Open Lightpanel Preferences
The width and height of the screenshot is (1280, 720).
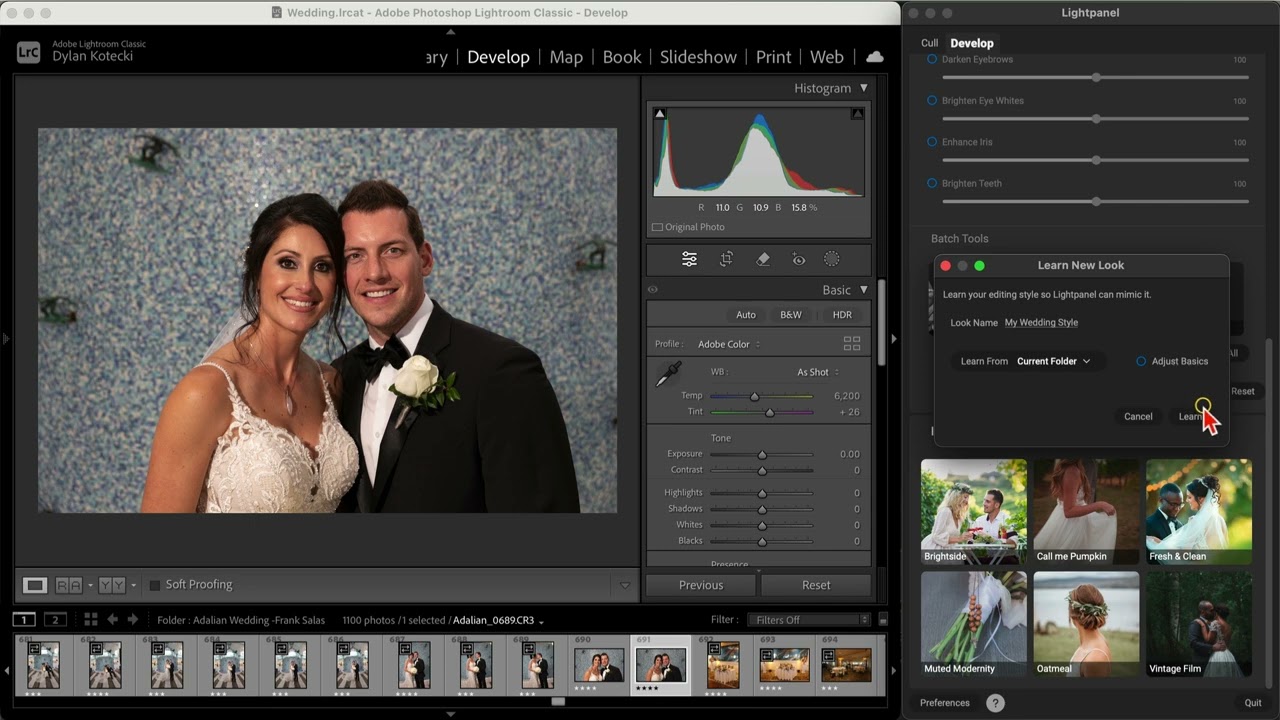tap(945, 703)
